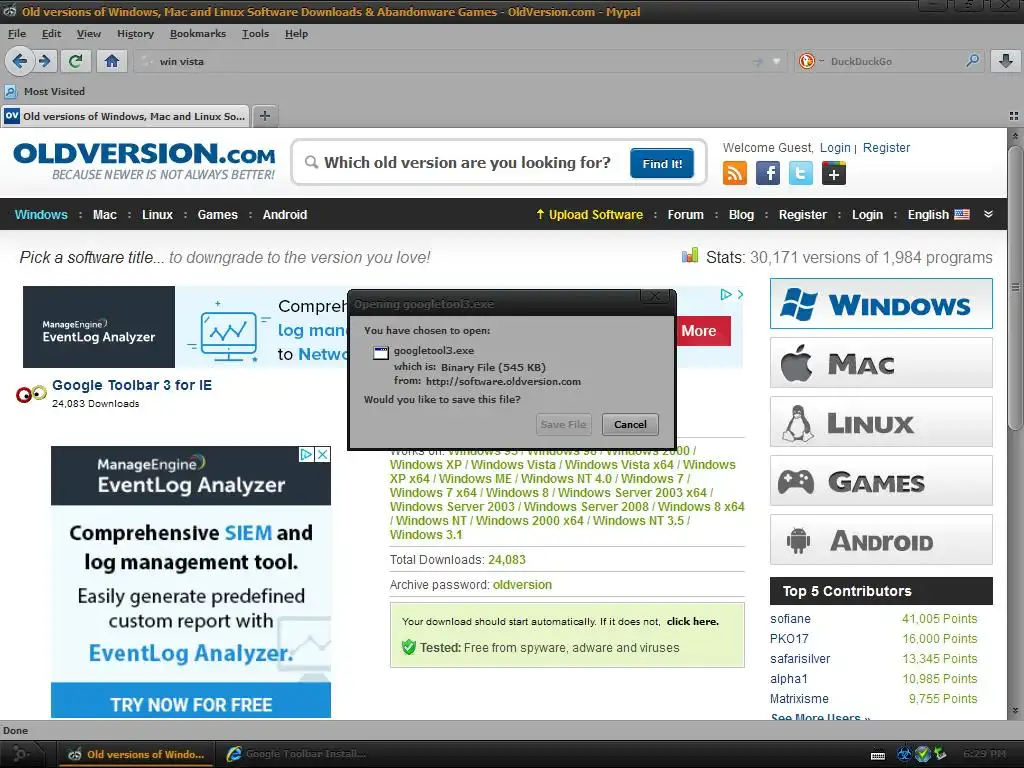Click the OLDVERSION.com site logo

point(144,161)
